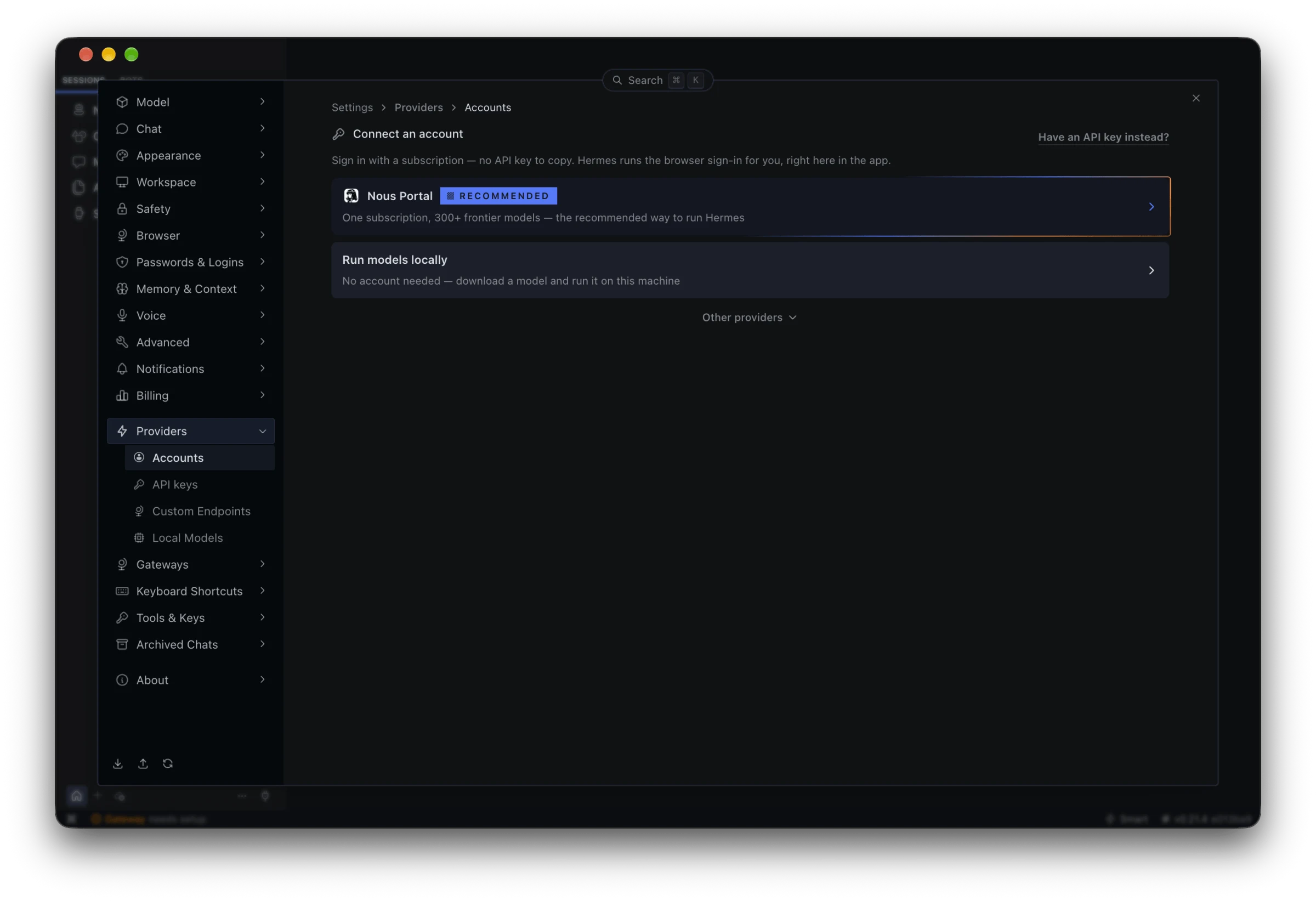This screenshot has height=901, width=1316.
Task: Go to Settings in the breadcrumb
Action: tap(352, 107)
